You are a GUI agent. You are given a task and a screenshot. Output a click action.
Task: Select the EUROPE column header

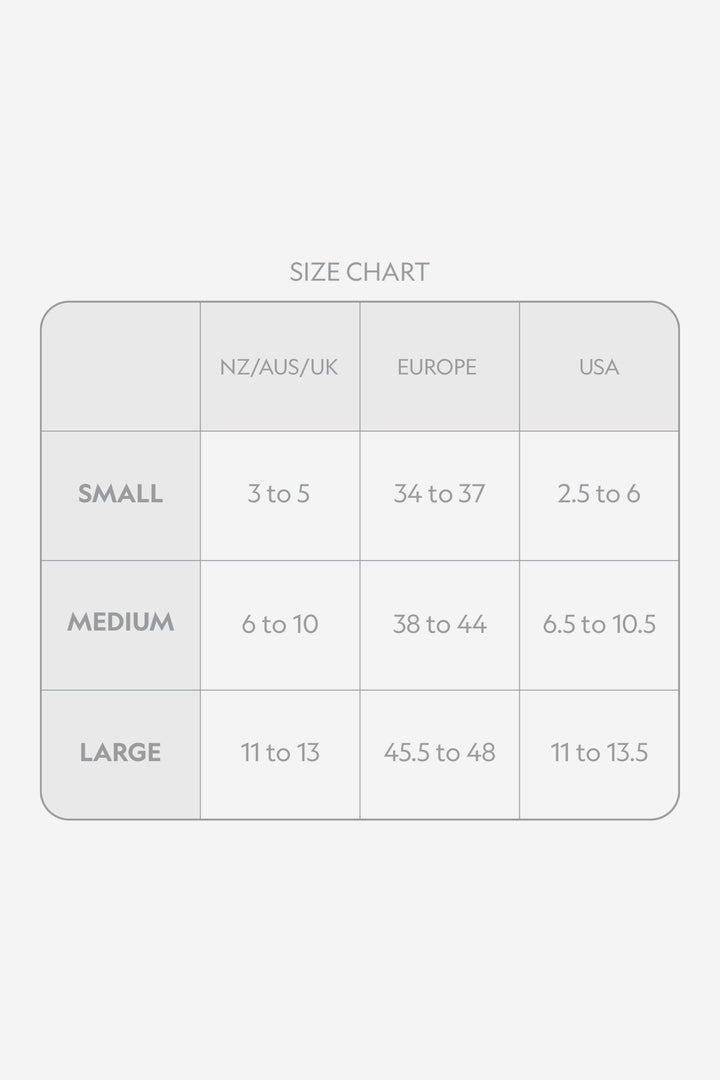(x=437, y=367)
